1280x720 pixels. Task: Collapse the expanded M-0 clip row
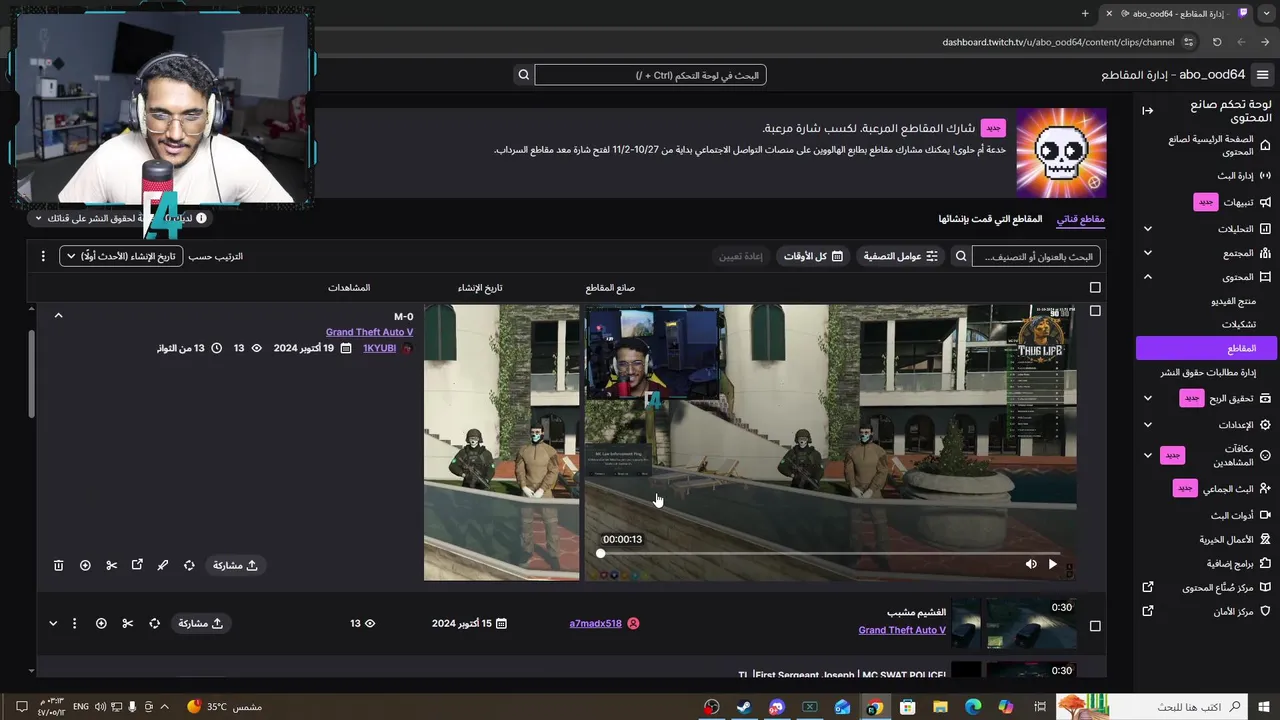[58, 316]
